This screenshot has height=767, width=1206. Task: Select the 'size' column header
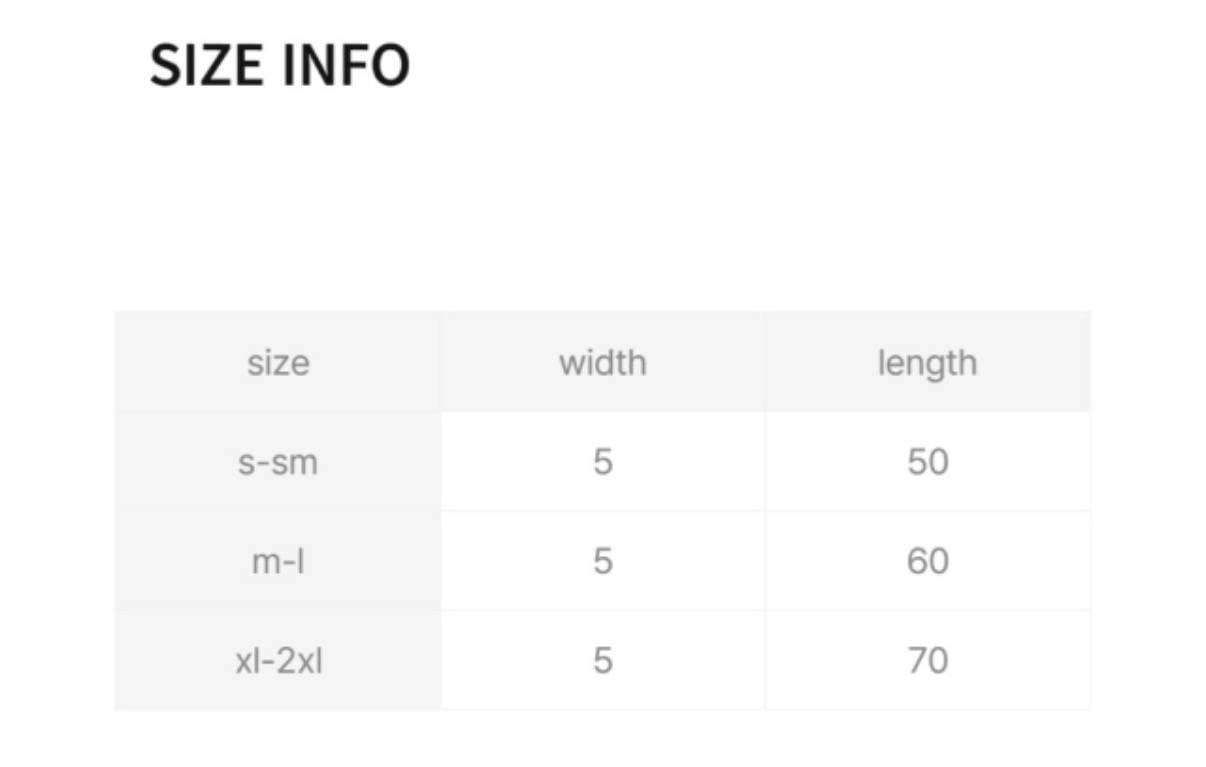(x=278, y=362)
